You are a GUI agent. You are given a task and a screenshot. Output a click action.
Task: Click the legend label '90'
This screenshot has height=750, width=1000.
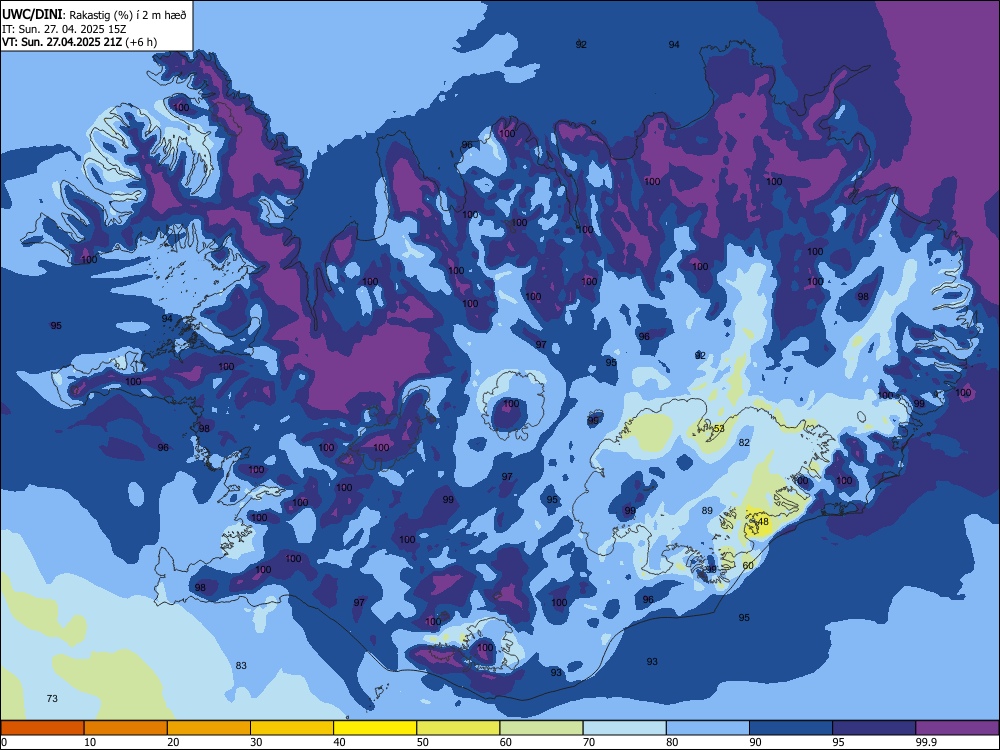pos(755,742)
